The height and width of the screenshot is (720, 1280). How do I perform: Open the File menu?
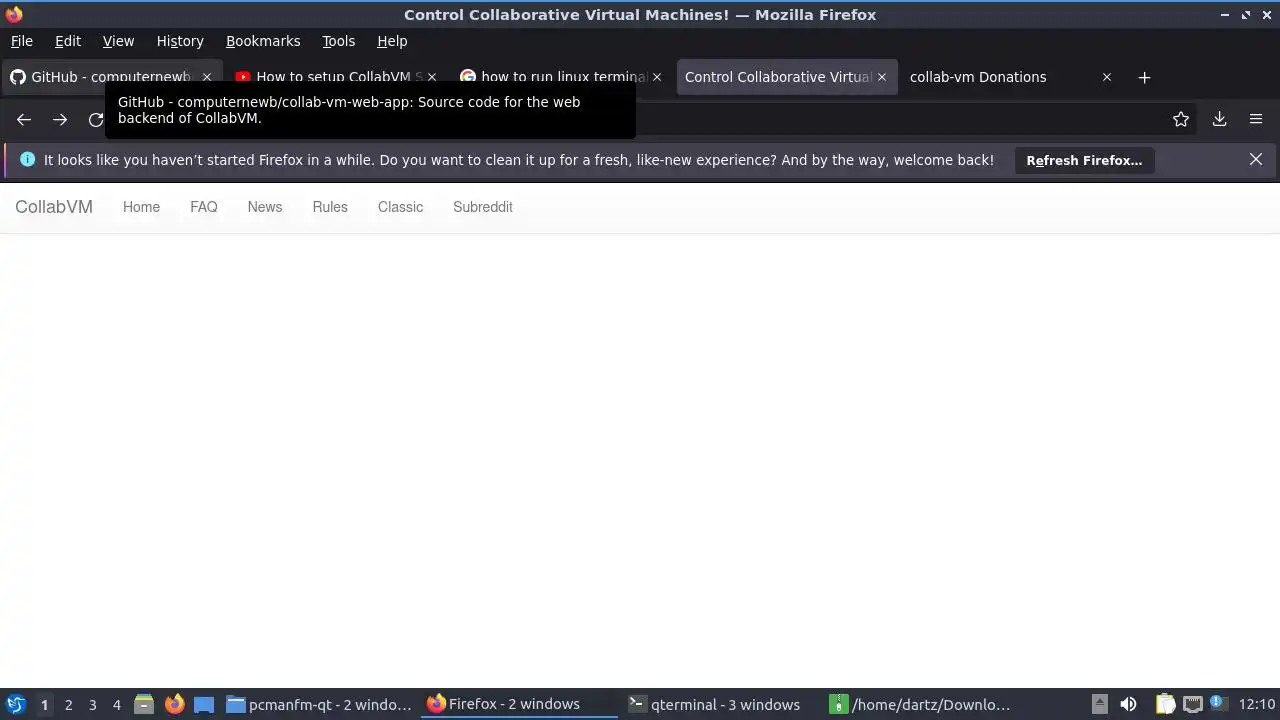point(22,41)
